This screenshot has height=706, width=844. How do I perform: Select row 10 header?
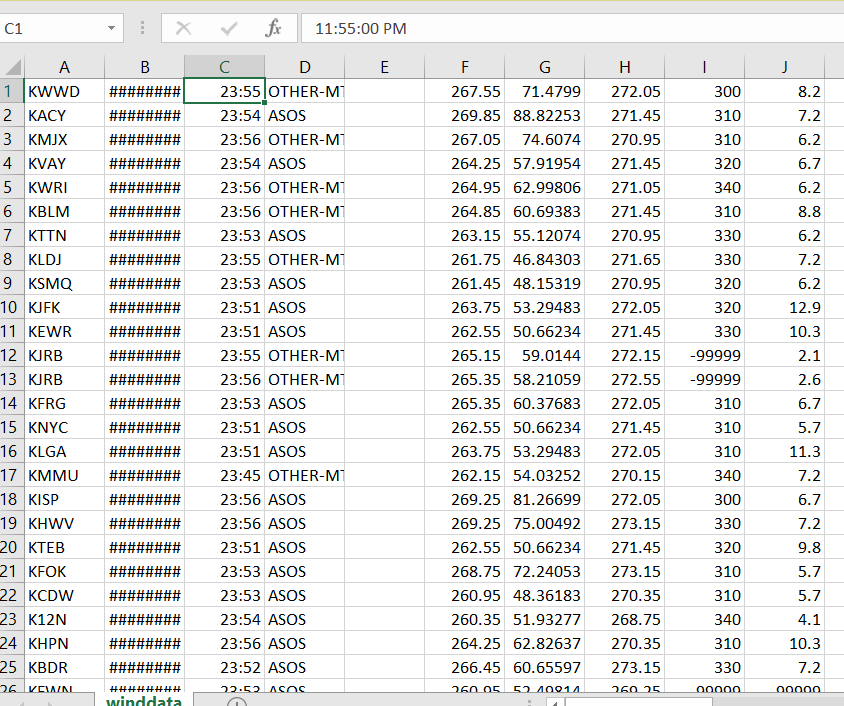(12, 307)
